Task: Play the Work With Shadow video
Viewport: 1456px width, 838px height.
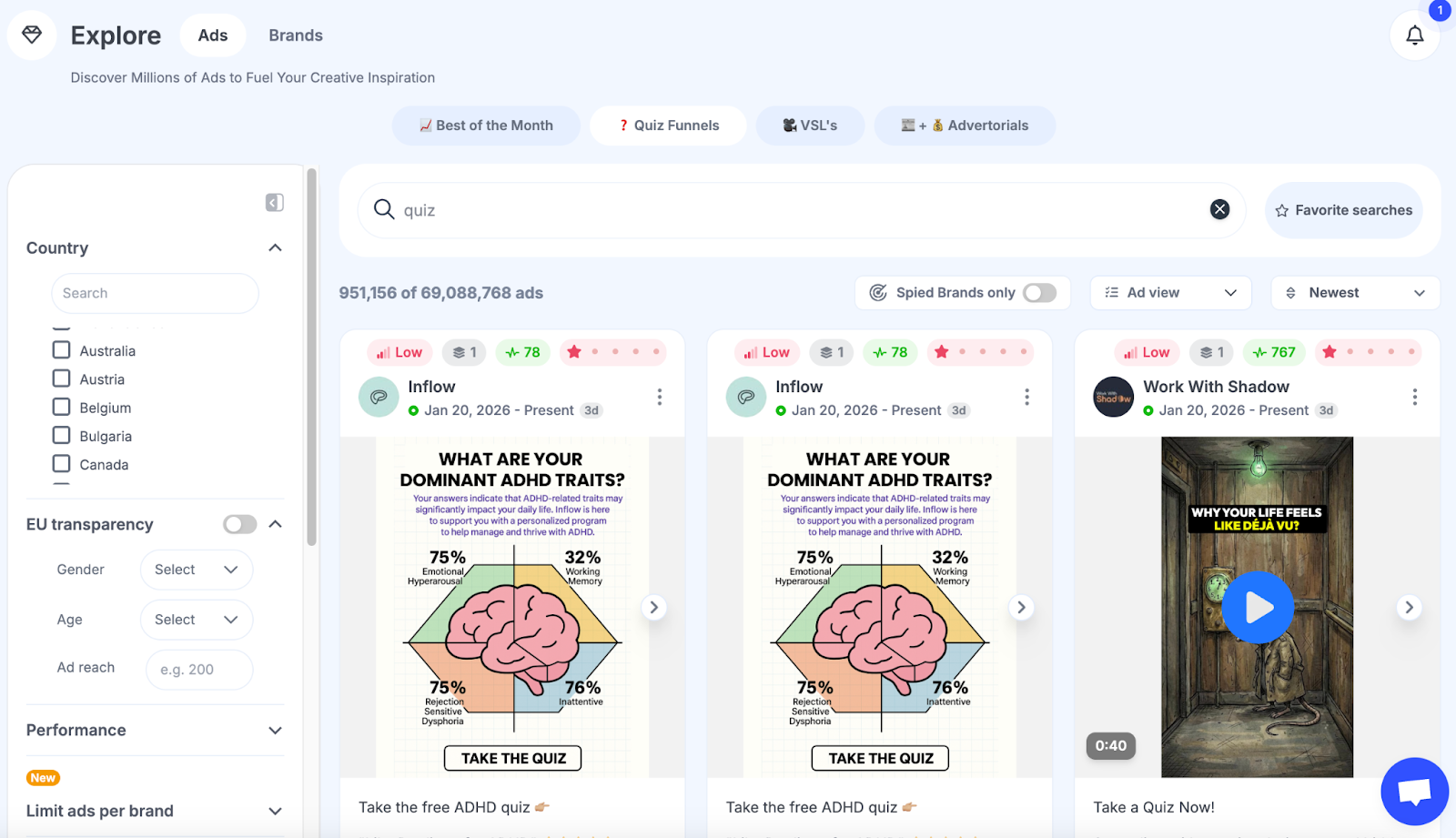Action: click(1258, 607)
